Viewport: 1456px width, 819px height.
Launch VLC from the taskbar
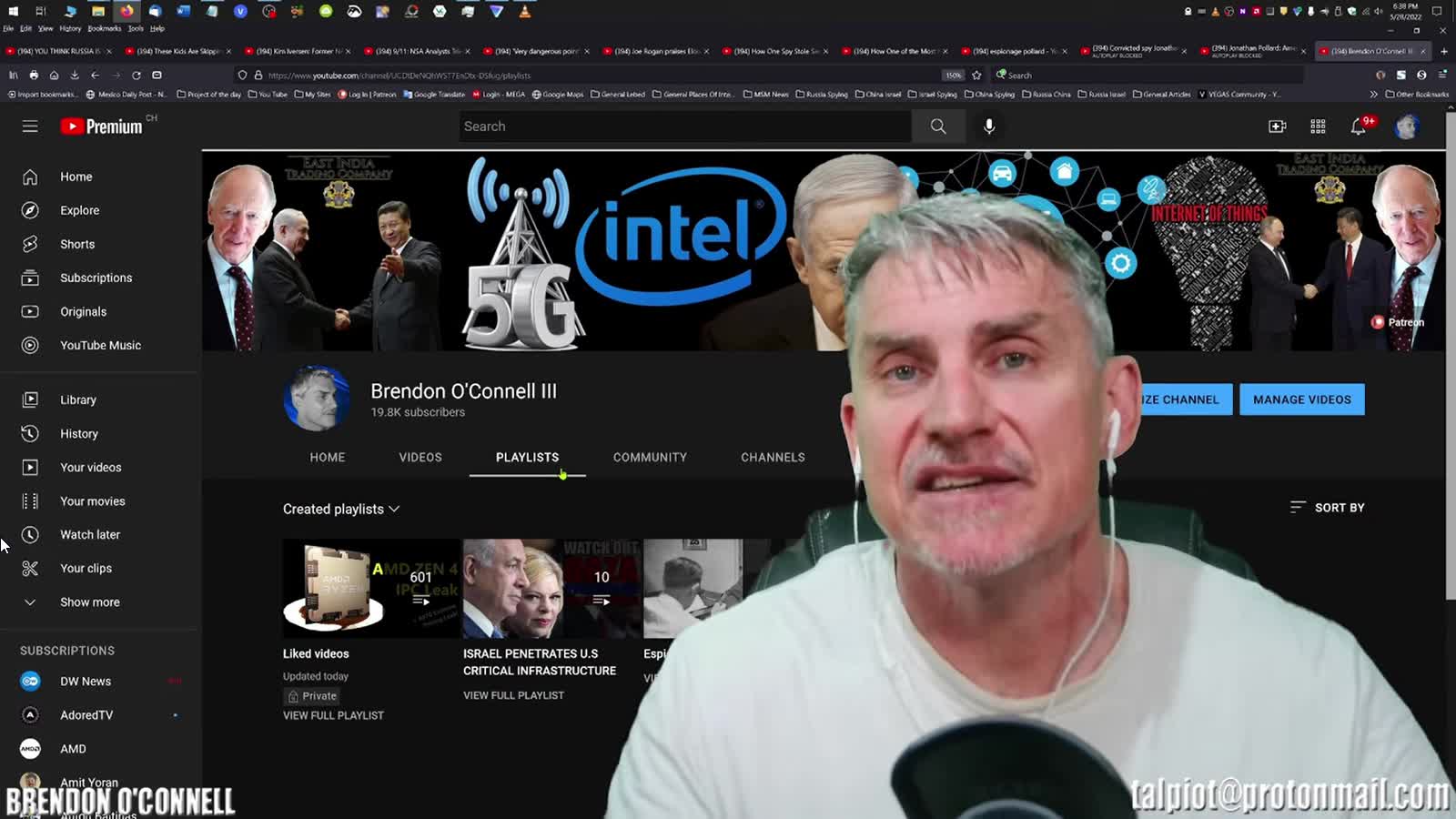525,11
